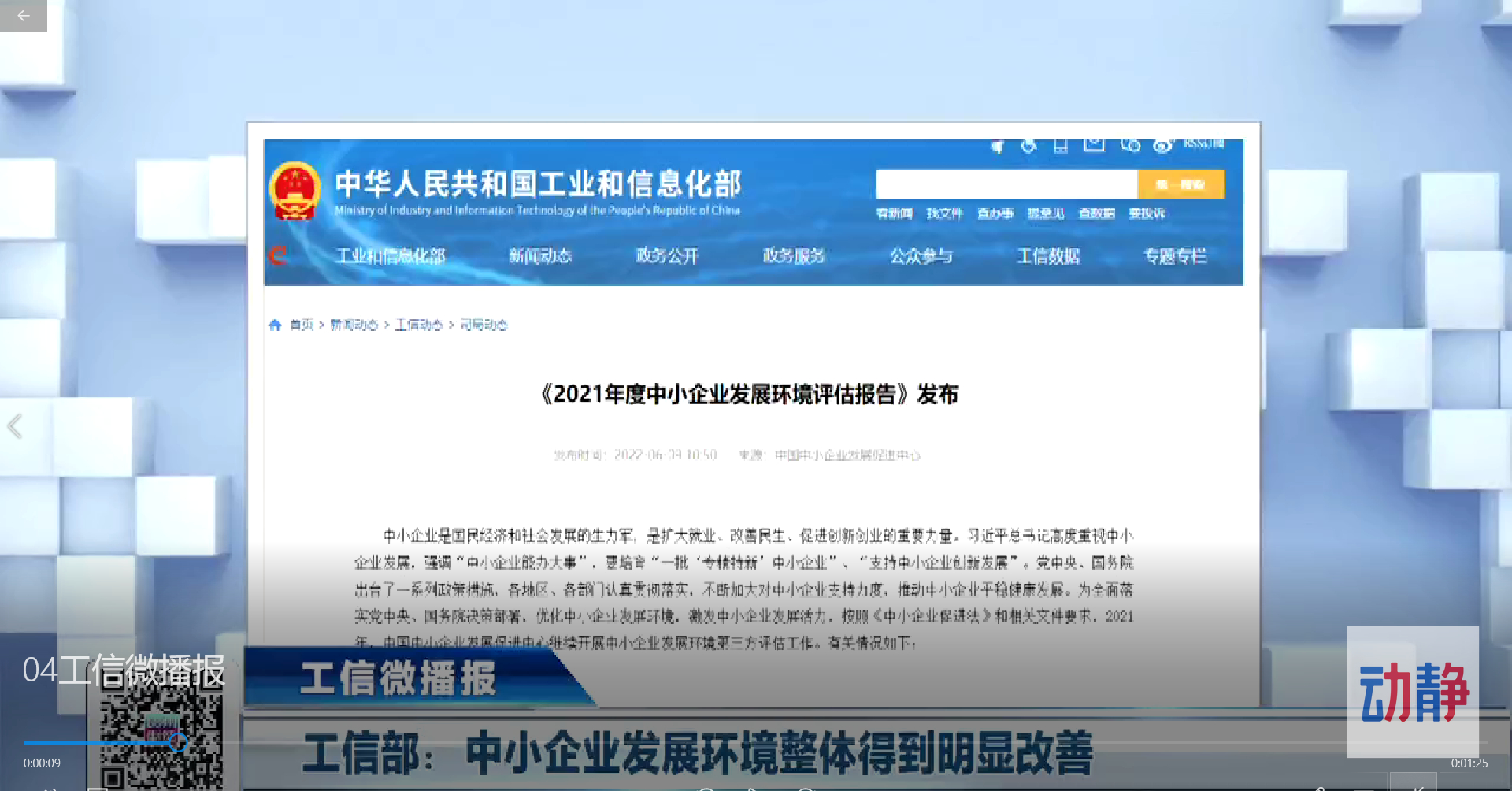The image size is (1512, 791).
Task: Open the 政务服务 navigation menu
Action: tap(794, 256)
